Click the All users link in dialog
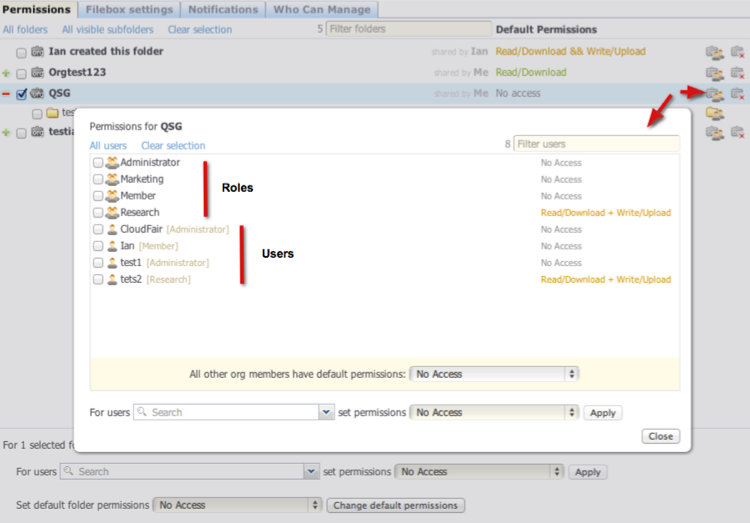The width and height of the screenshot is (750, 523). (108, 146)
